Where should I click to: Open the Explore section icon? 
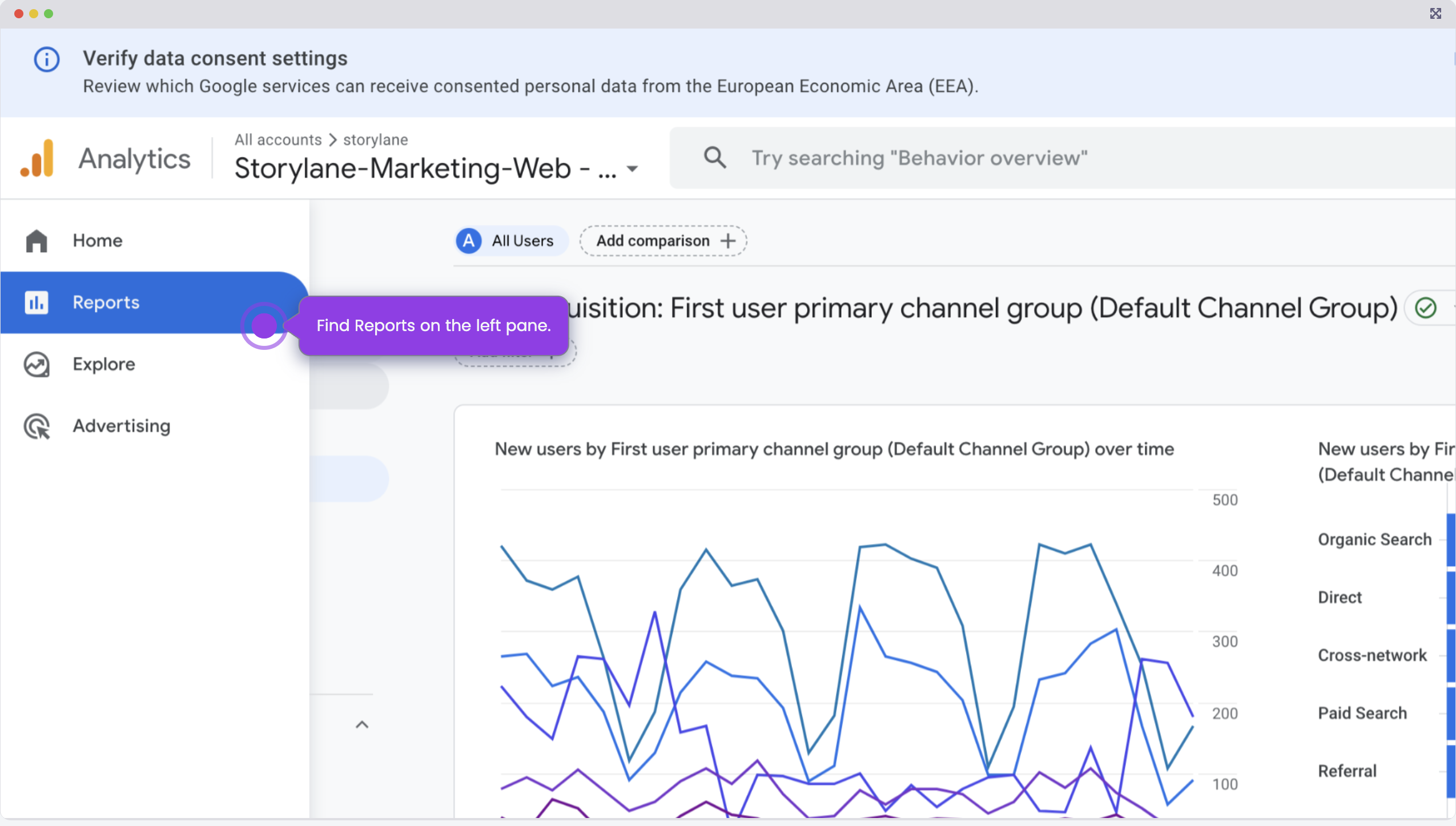[x=36, y=364]
